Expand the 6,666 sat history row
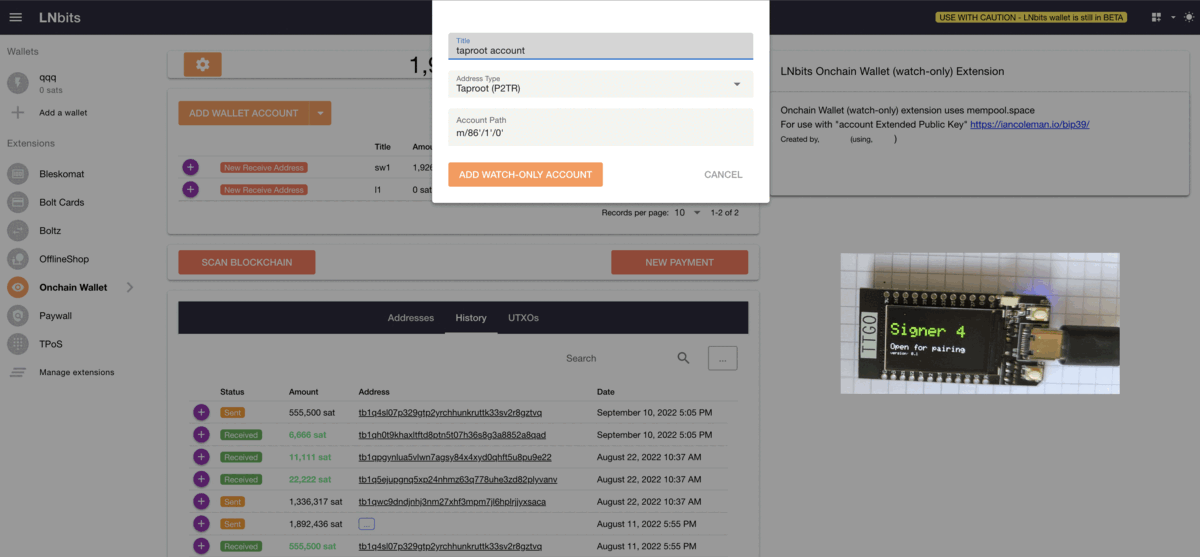1200x557 pixels. tap(200, 434)
